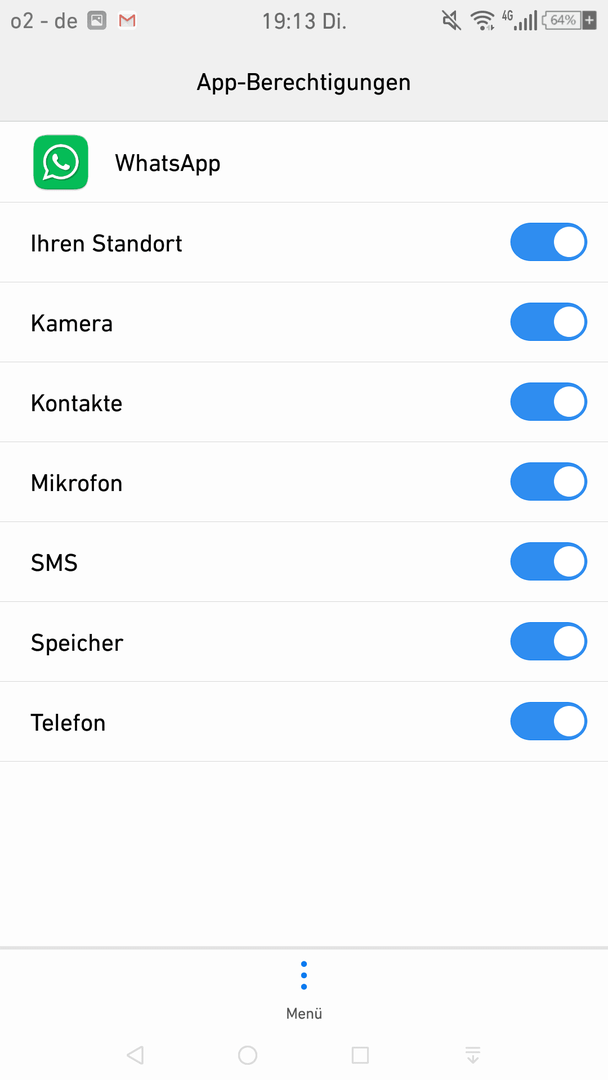Screen dimensions: 608x1080
Task: Tap the home circle navigation icon
Action: (x=247, y=1055)
